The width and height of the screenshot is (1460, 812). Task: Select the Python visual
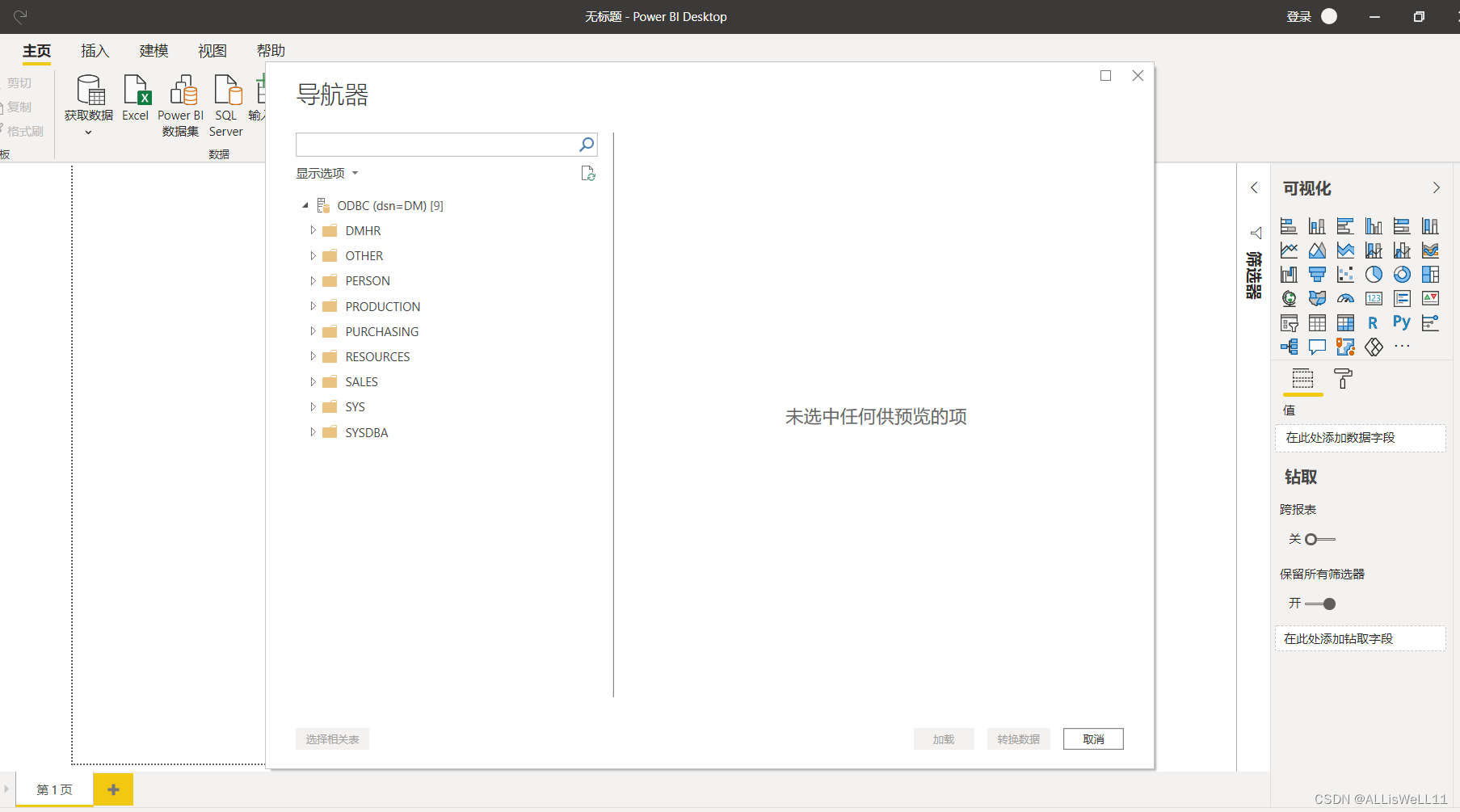pos(1402,323)
